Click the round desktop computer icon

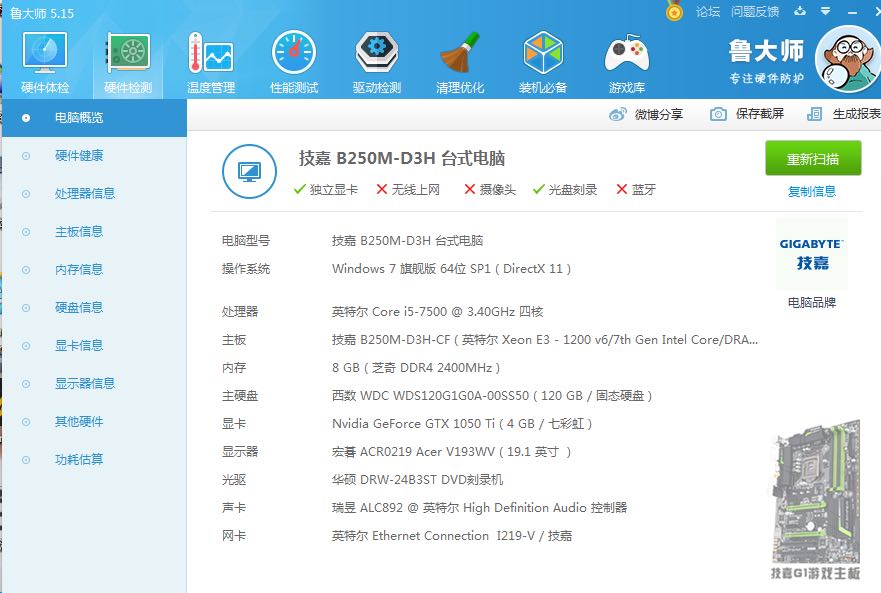[249, 171]
